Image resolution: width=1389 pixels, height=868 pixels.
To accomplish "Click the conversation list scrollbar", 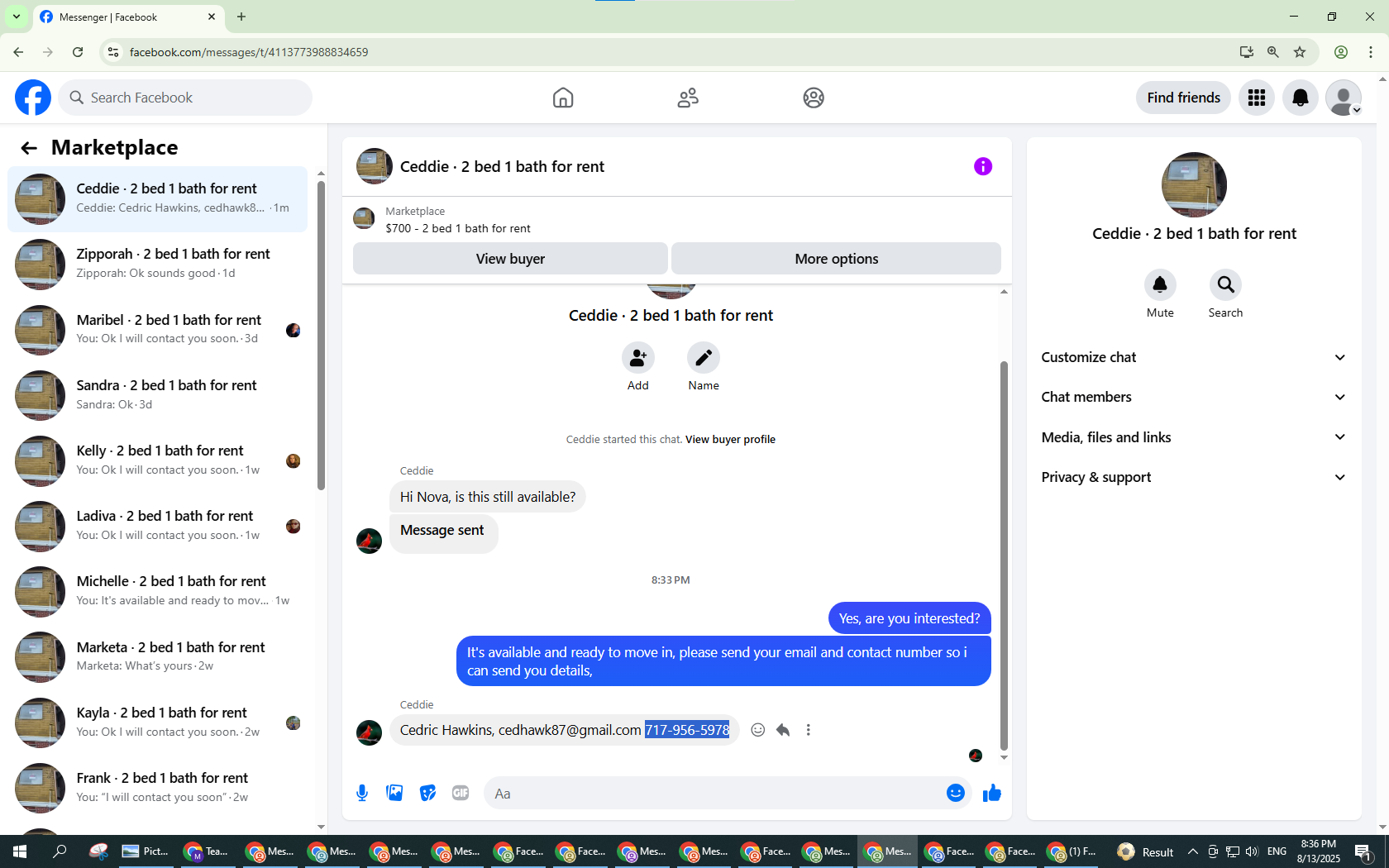I will 321,335.
